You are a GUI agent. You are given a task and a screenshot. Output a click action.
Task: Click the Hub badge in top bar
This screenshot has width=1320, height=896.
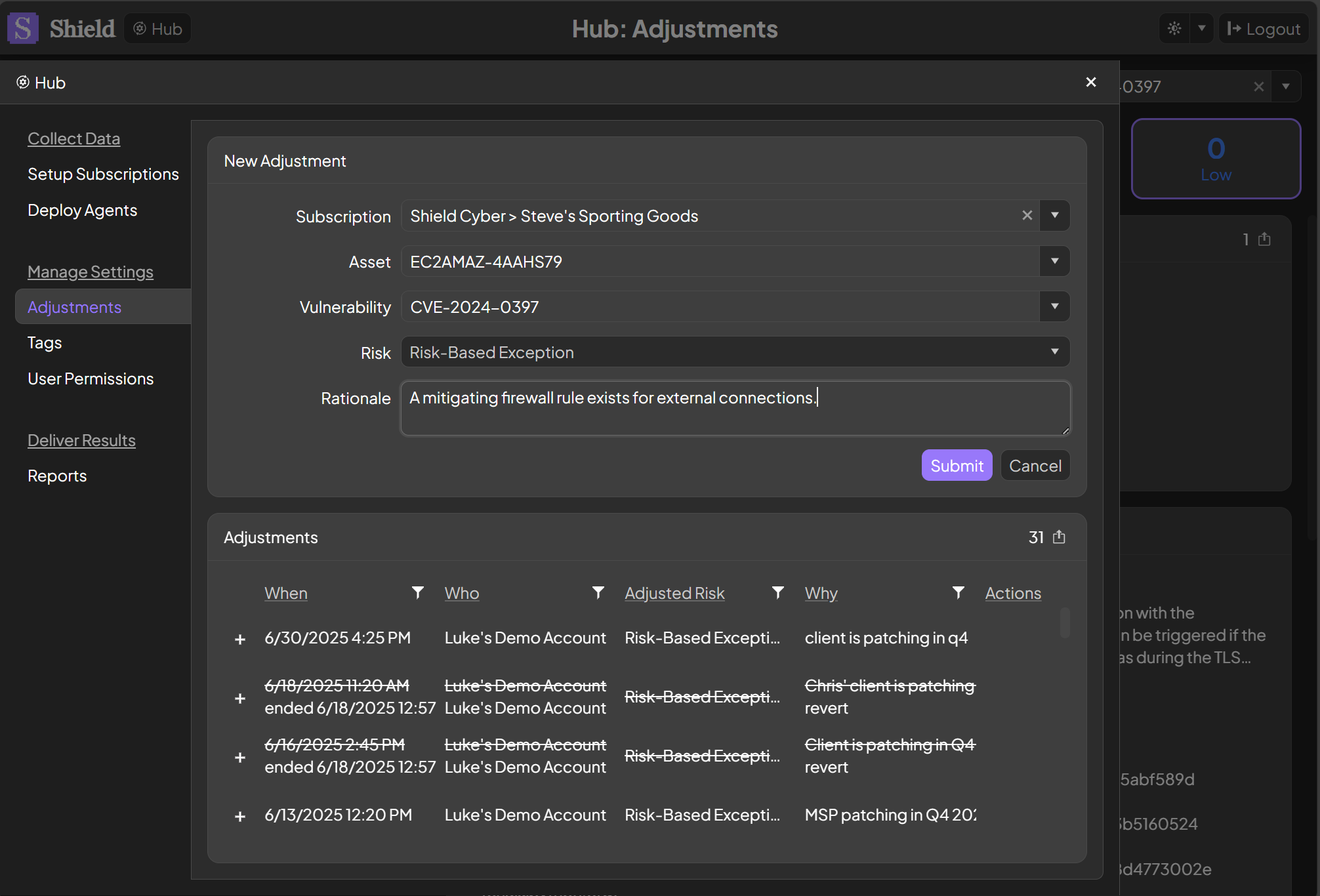[157, 29]
